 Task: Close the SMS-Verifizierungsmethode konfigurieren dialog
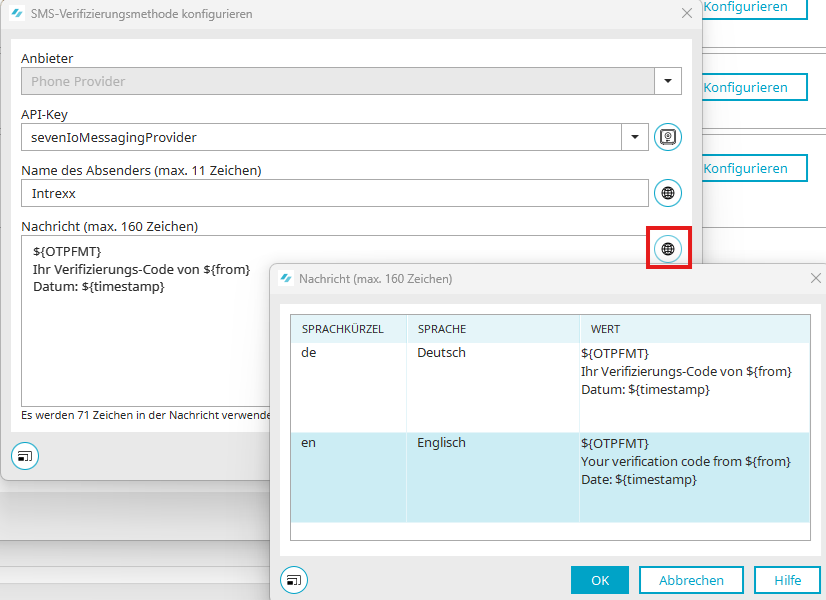(686, 14)
